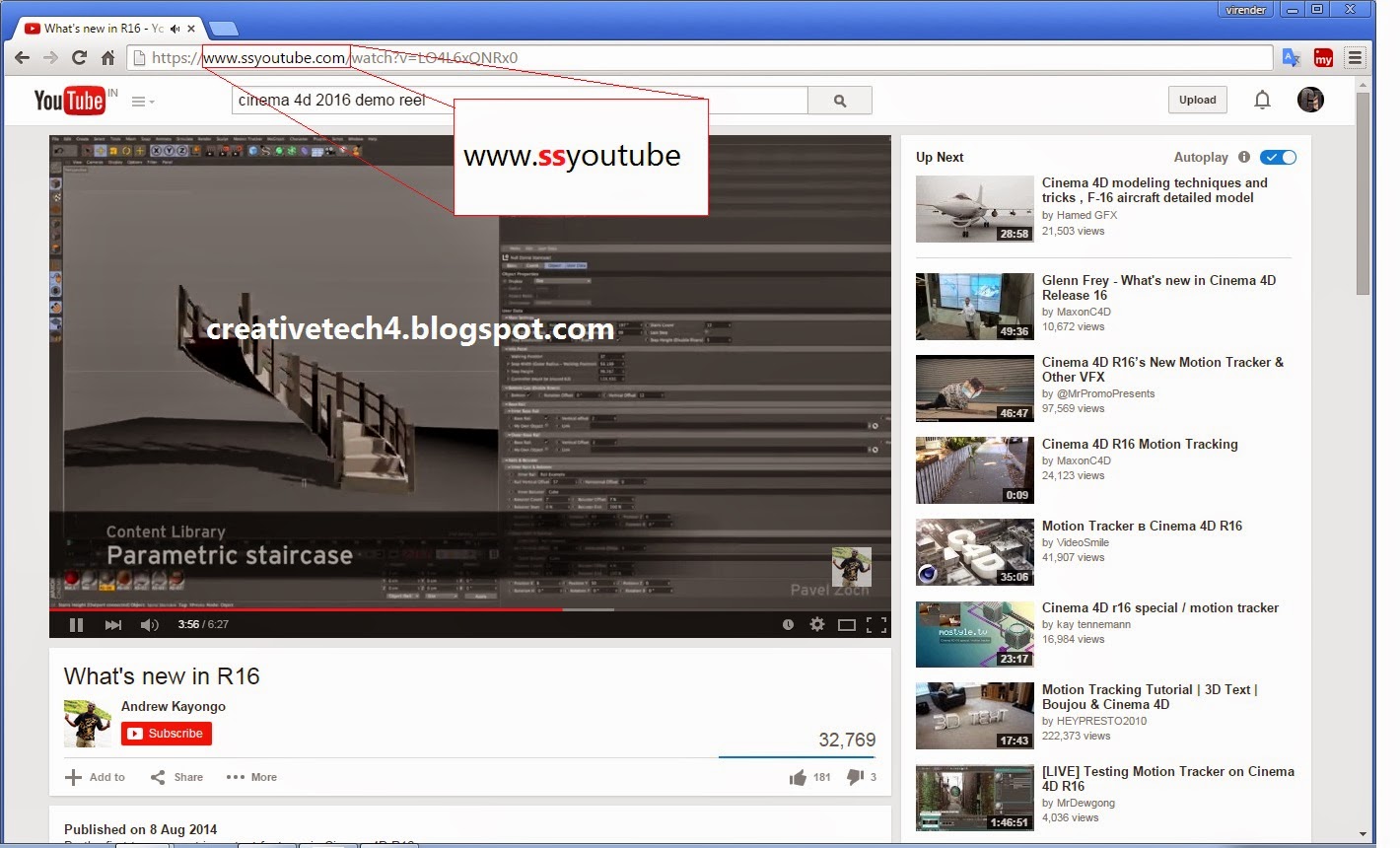Open 'Motion Tracker в Cinema 4D R16' video
This screenshot has width=1400, height=848.
tap(1142, 526)
